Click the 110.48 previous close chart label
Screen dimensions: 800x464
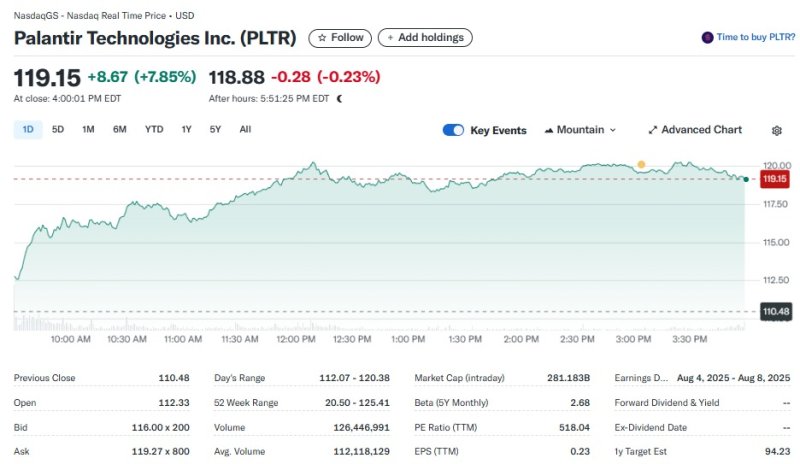click(x=775, y=312)
